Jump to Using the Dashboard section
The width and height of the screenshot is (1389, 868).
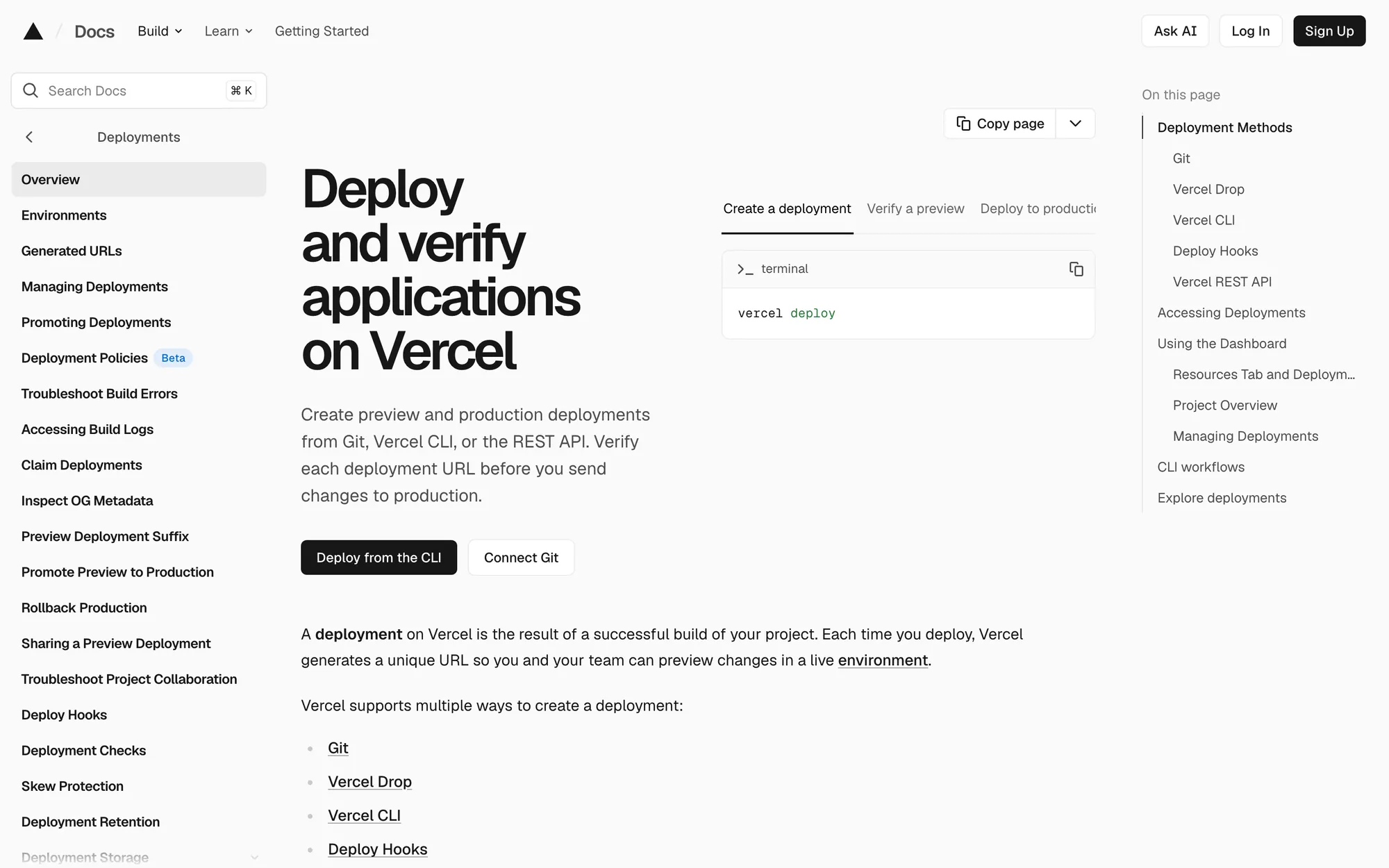(1222, 344)
